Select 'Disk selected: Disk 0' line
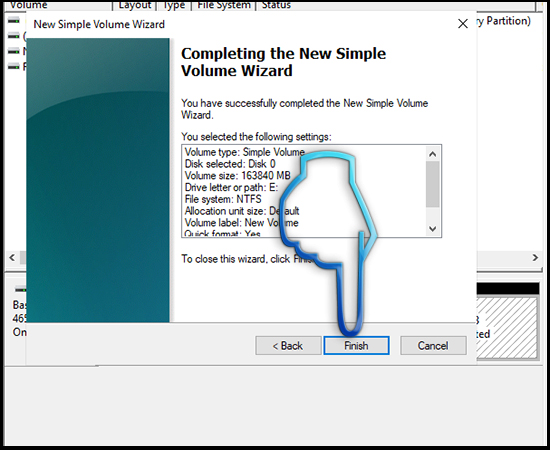This screenshot has width=550, height=450. [230, 164]
